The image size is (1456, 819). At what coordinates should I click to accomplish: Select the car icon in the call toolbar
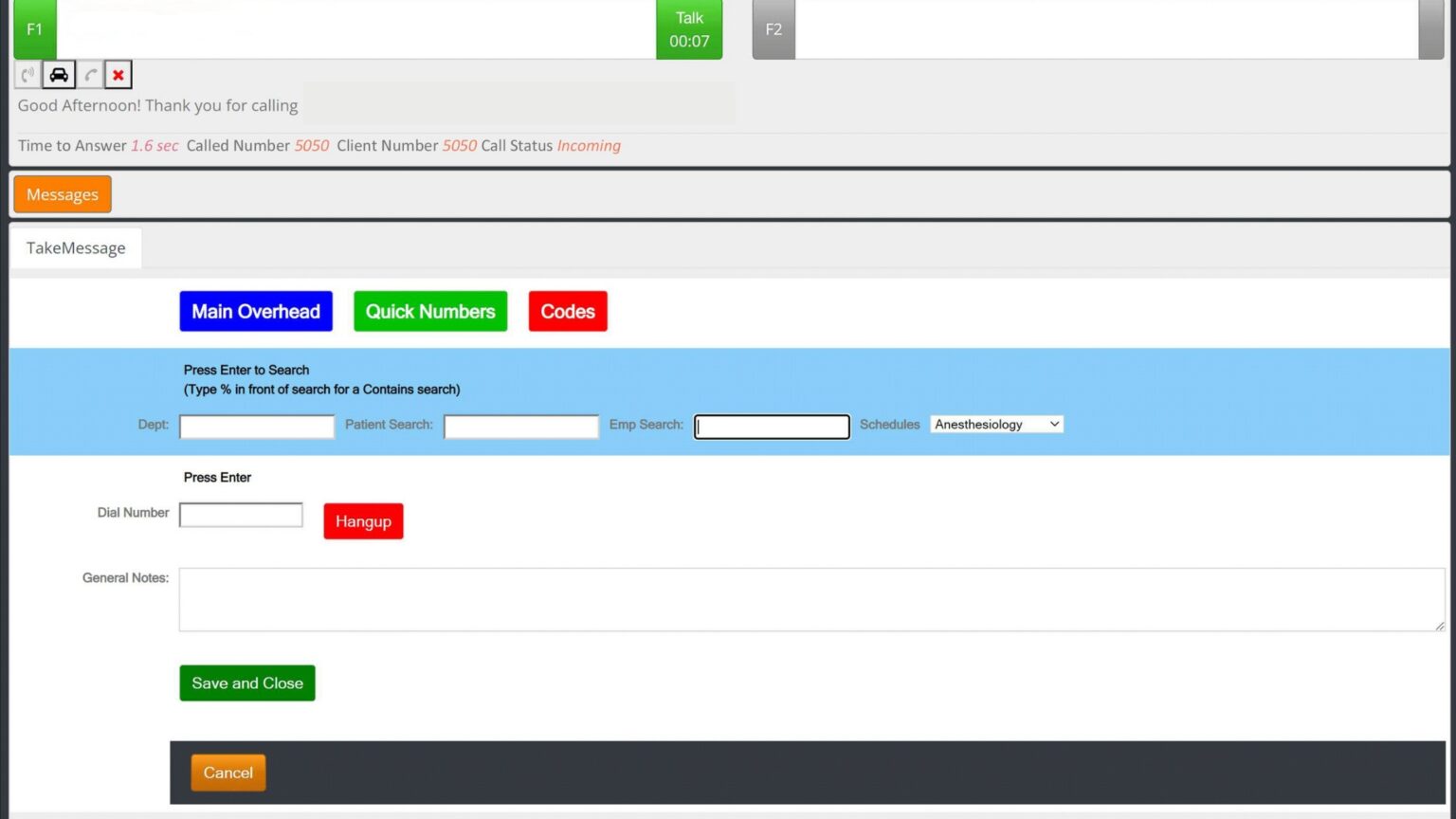[x=58, y=74]
